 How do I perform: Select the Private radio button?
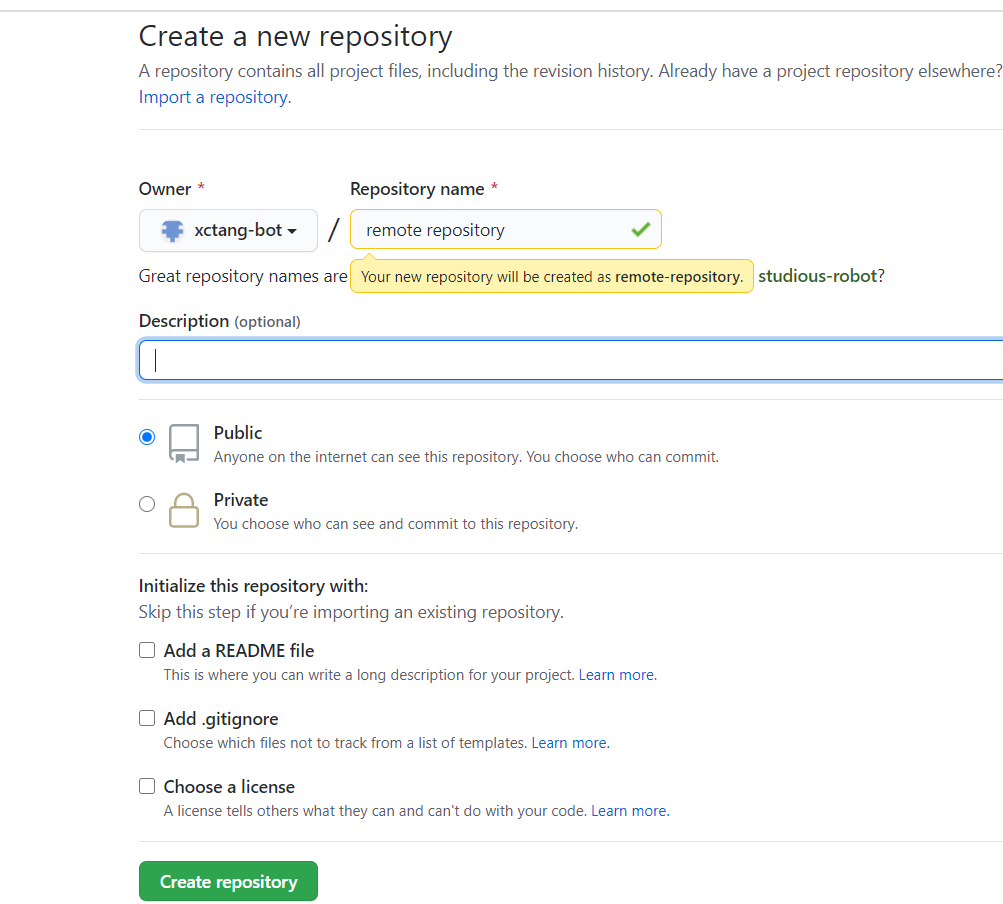[x=148, y=504]
